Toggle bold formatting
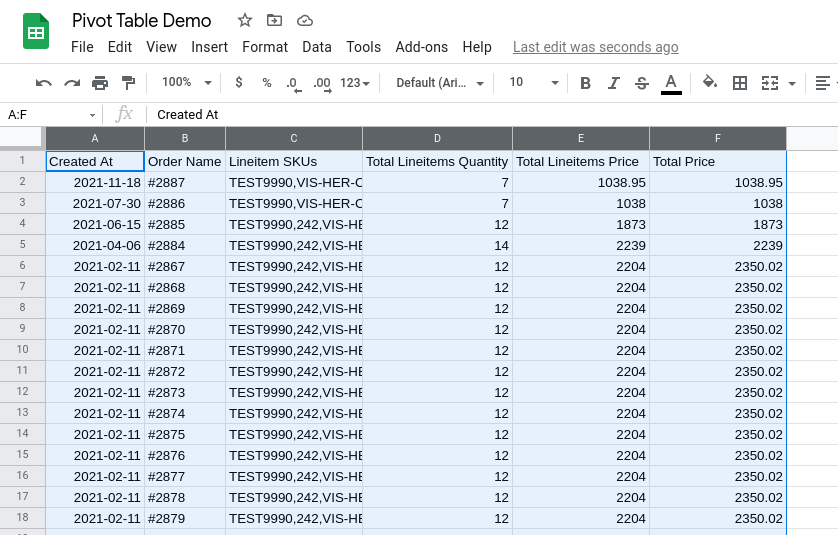Image resolution: width=838 pixels, height=535 pixels. click(x=586, y=83)
